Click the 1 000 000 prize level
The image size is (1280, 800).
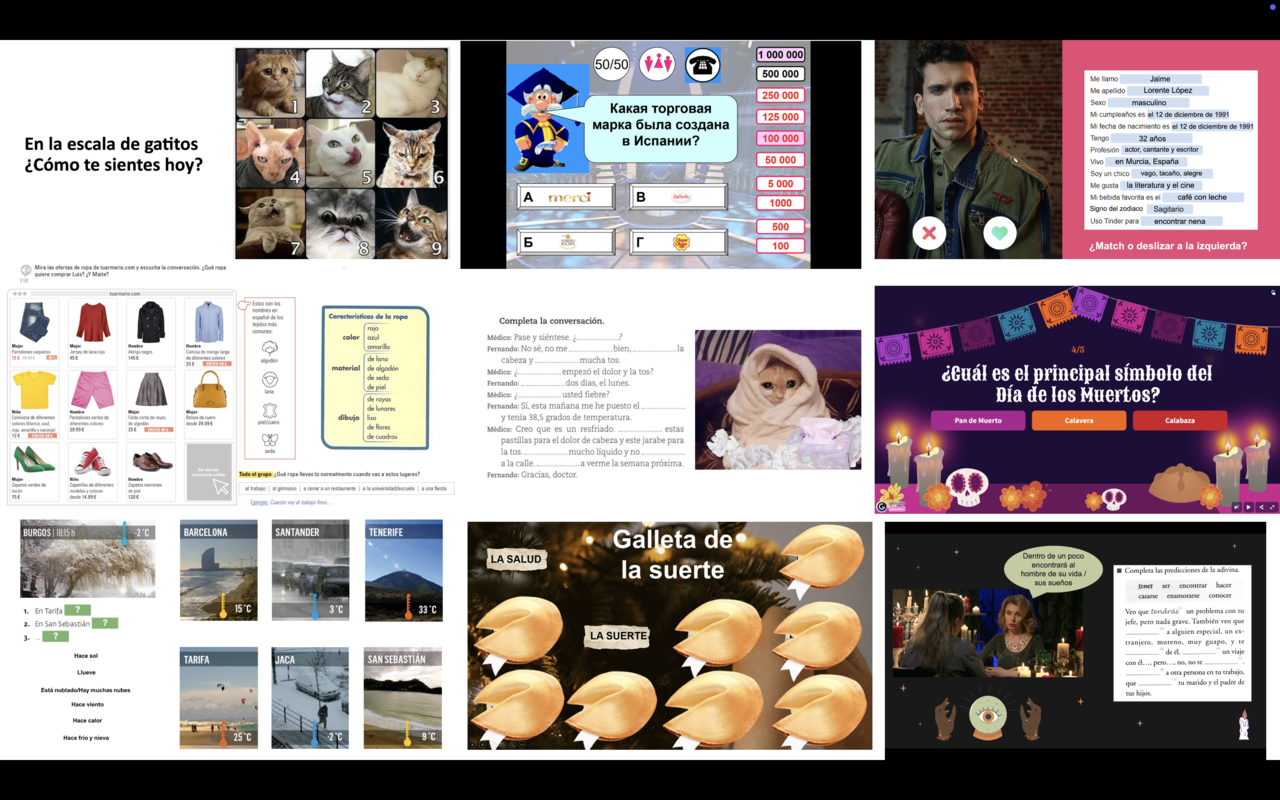click(780, 55)
